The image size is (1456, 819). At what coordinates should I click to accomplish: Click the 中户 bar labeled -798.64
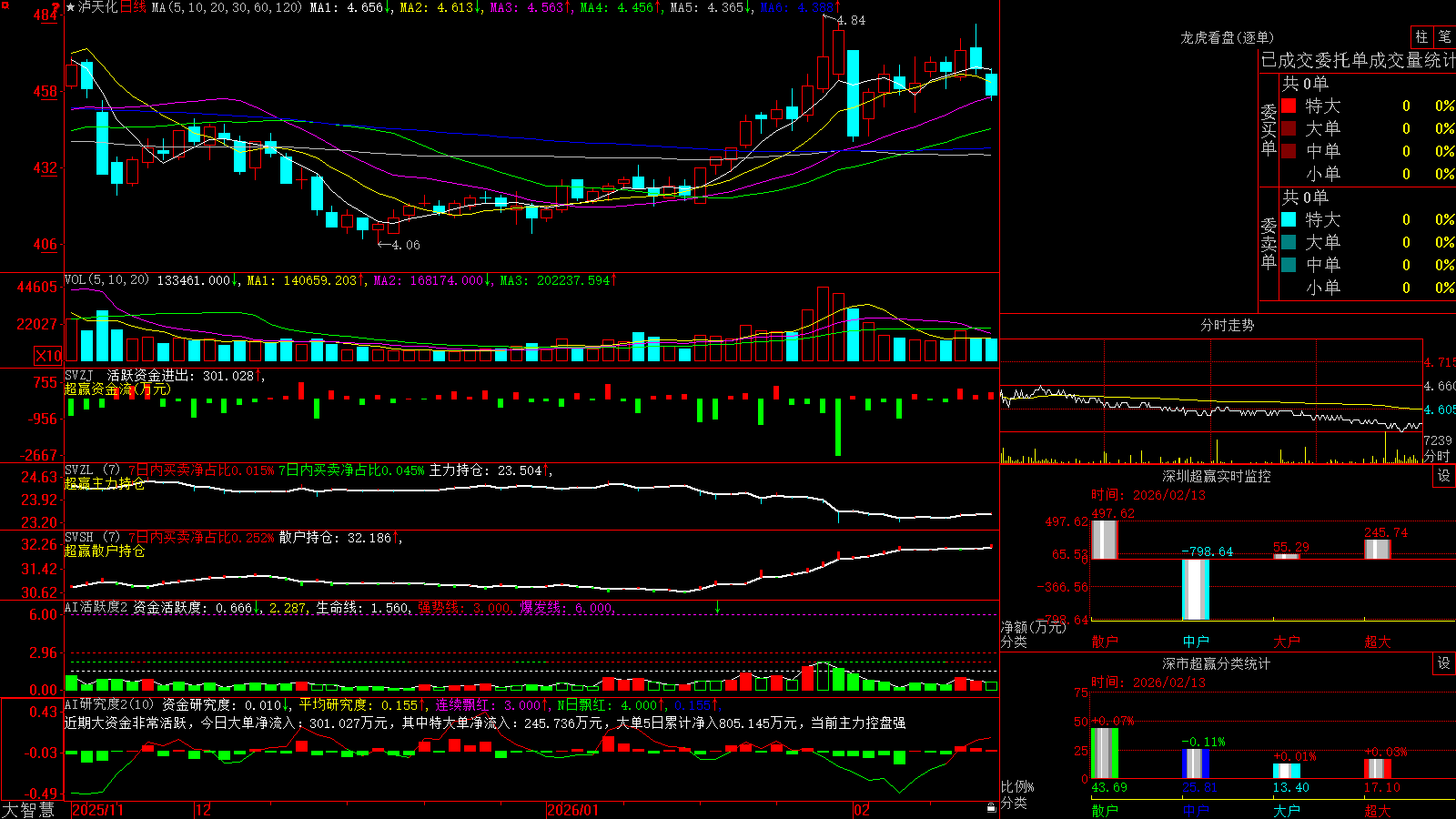tap(1195, 590)
